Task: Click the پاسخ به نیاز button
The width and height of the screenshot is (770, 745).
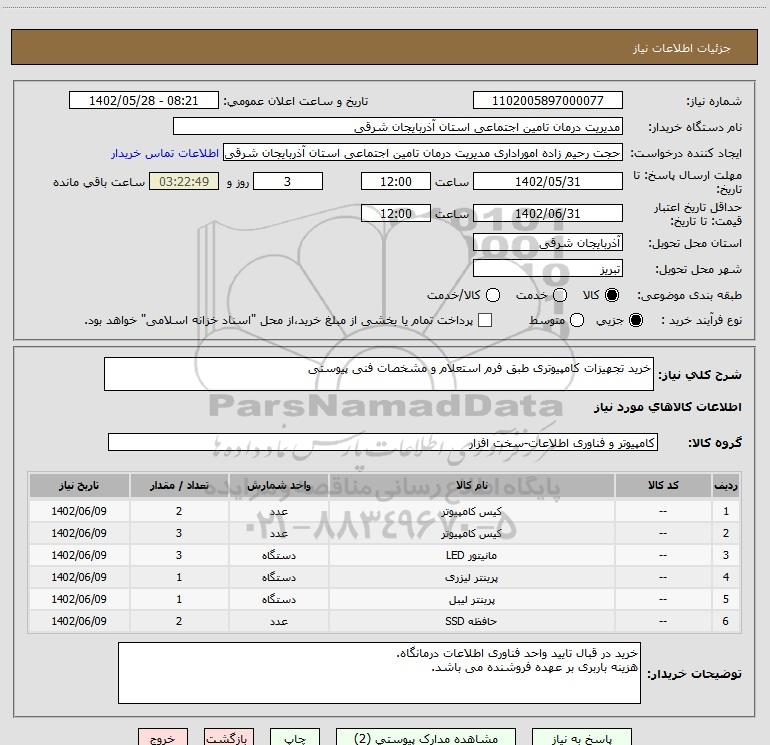Action: 581,738
